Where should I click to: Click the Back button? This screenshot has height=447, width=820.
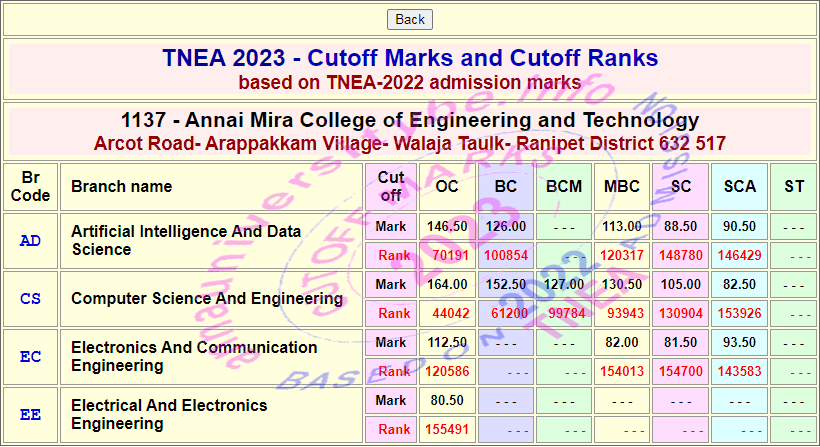pyautogui.click(x=409, y=19)
